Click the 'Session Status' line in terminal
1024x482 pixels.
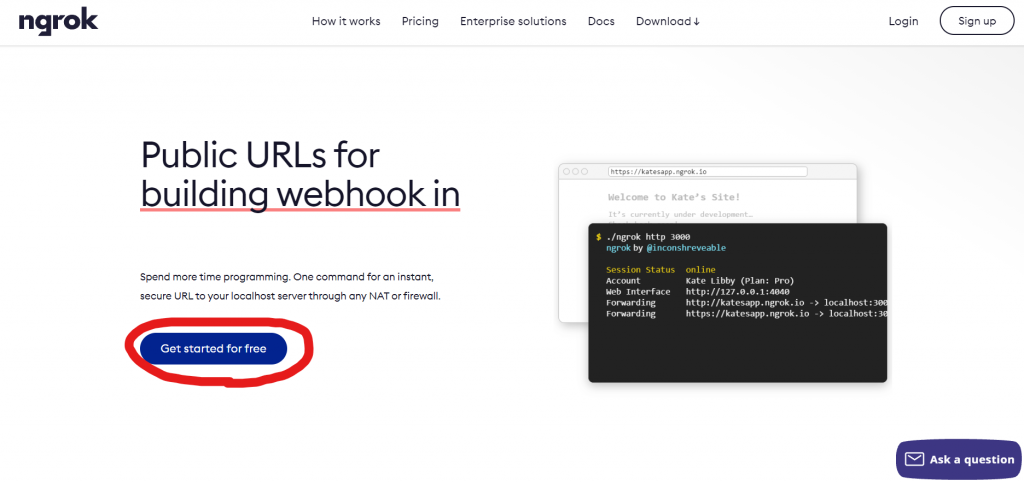coord(661,270)
